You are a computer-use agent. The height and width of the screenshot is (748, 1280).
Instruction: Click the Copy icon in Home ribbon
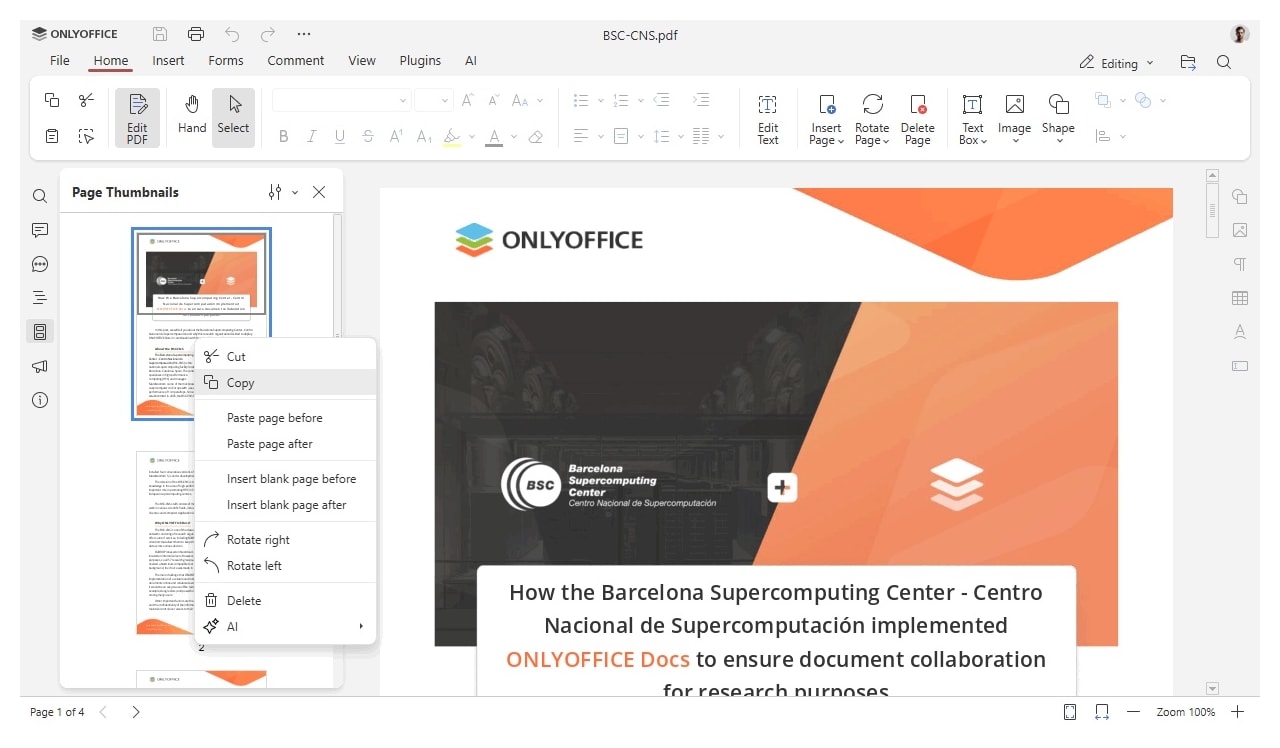52,100
